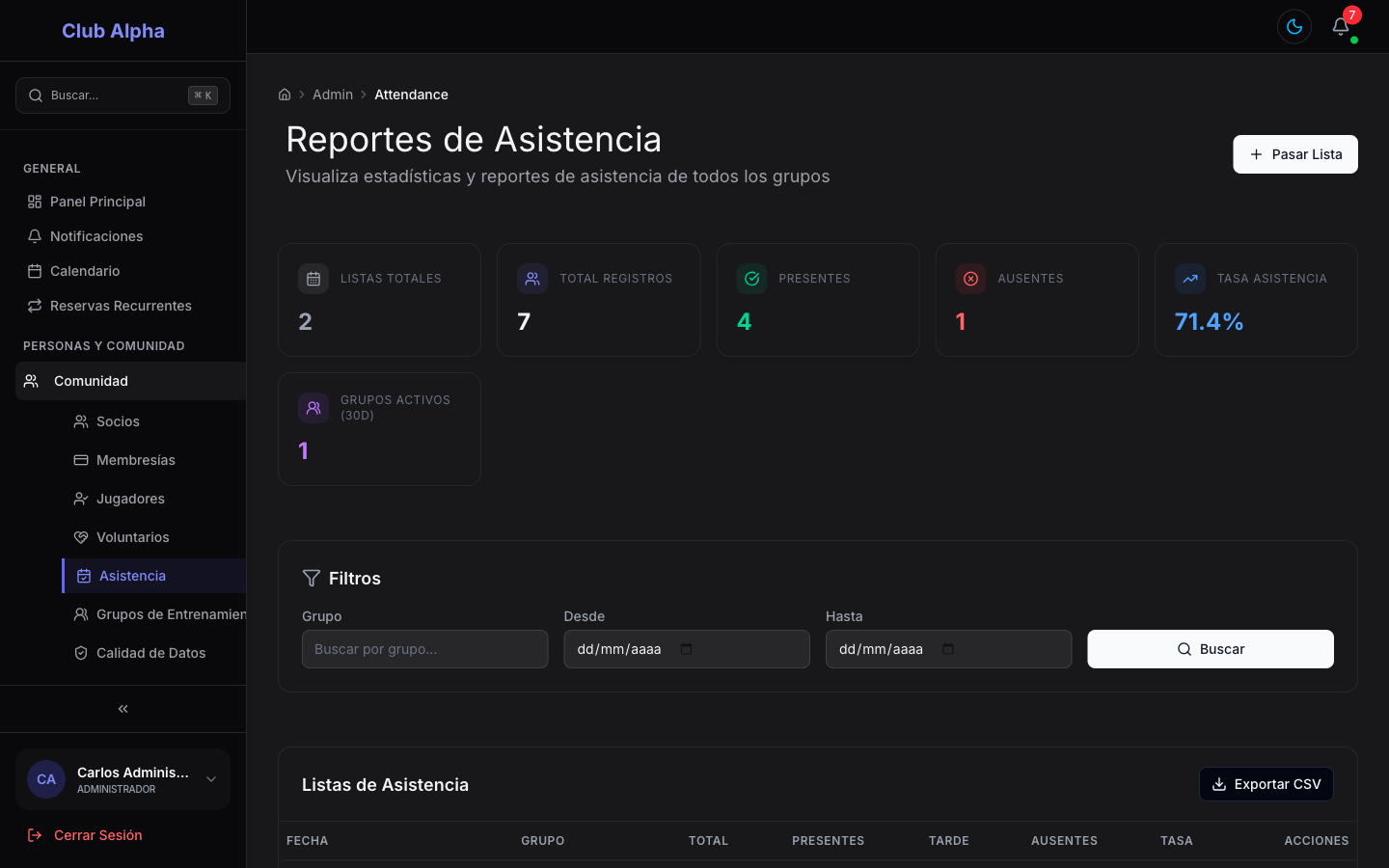Click the Asistencia calendar-check icon
Image resolution: width=1389 pixels, height=868 pixels.
(x=84, y=576)
